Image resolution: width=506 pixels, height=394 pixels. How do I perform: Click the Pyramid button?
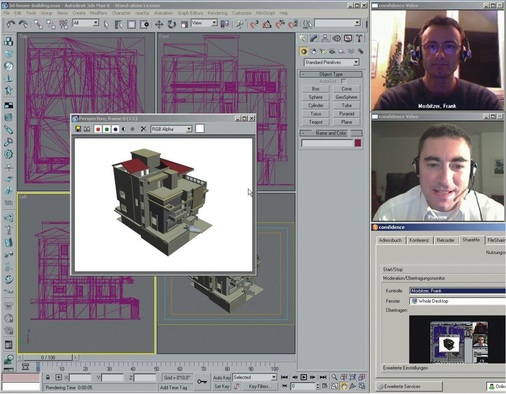346,114
